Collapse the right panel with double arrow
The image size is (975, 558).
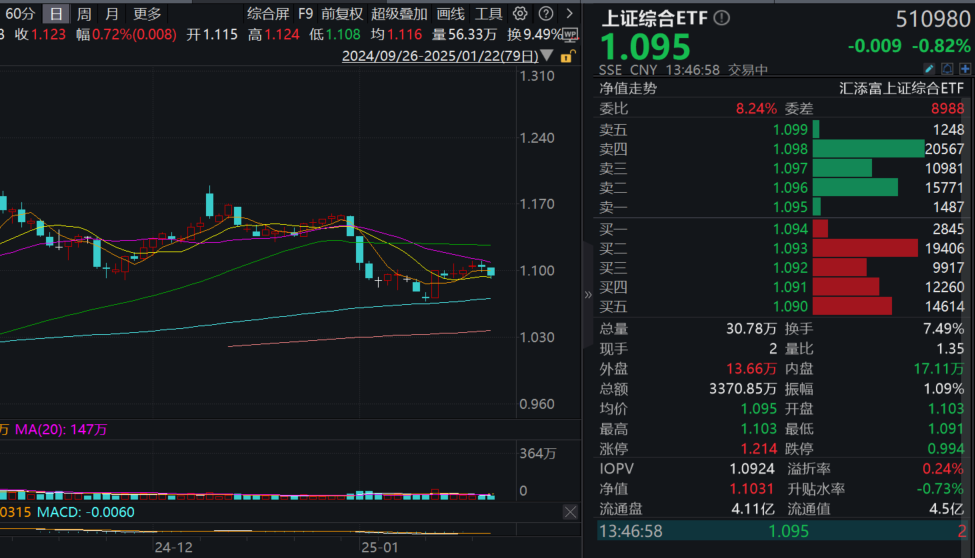click(588, 295)
